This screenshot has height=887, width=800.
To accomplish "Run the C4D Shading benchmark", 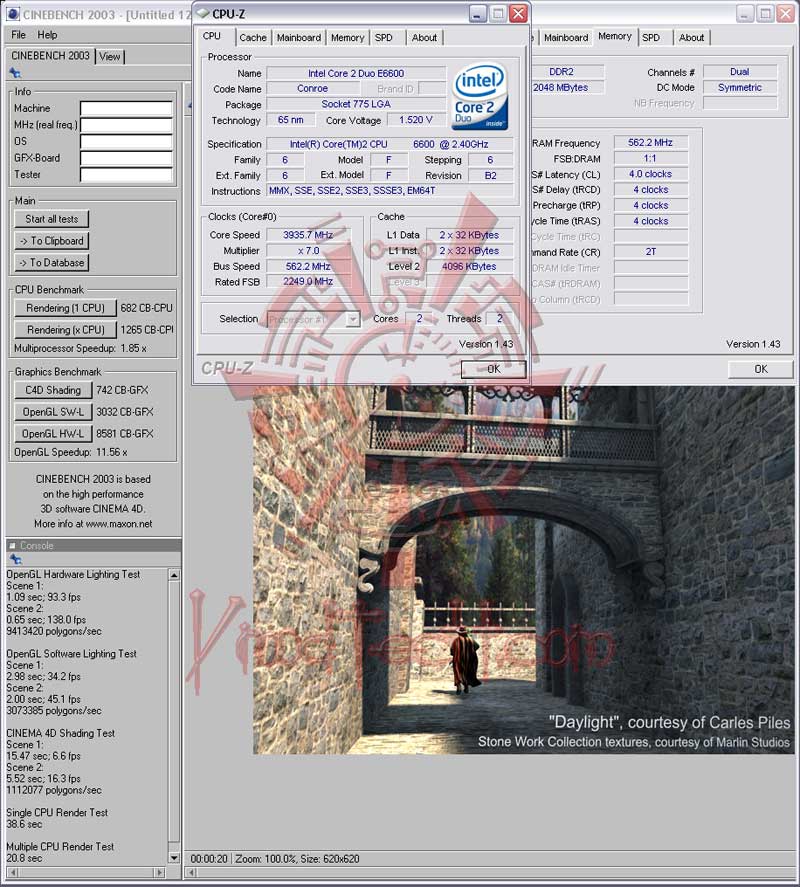I will (x=53, y=390).
